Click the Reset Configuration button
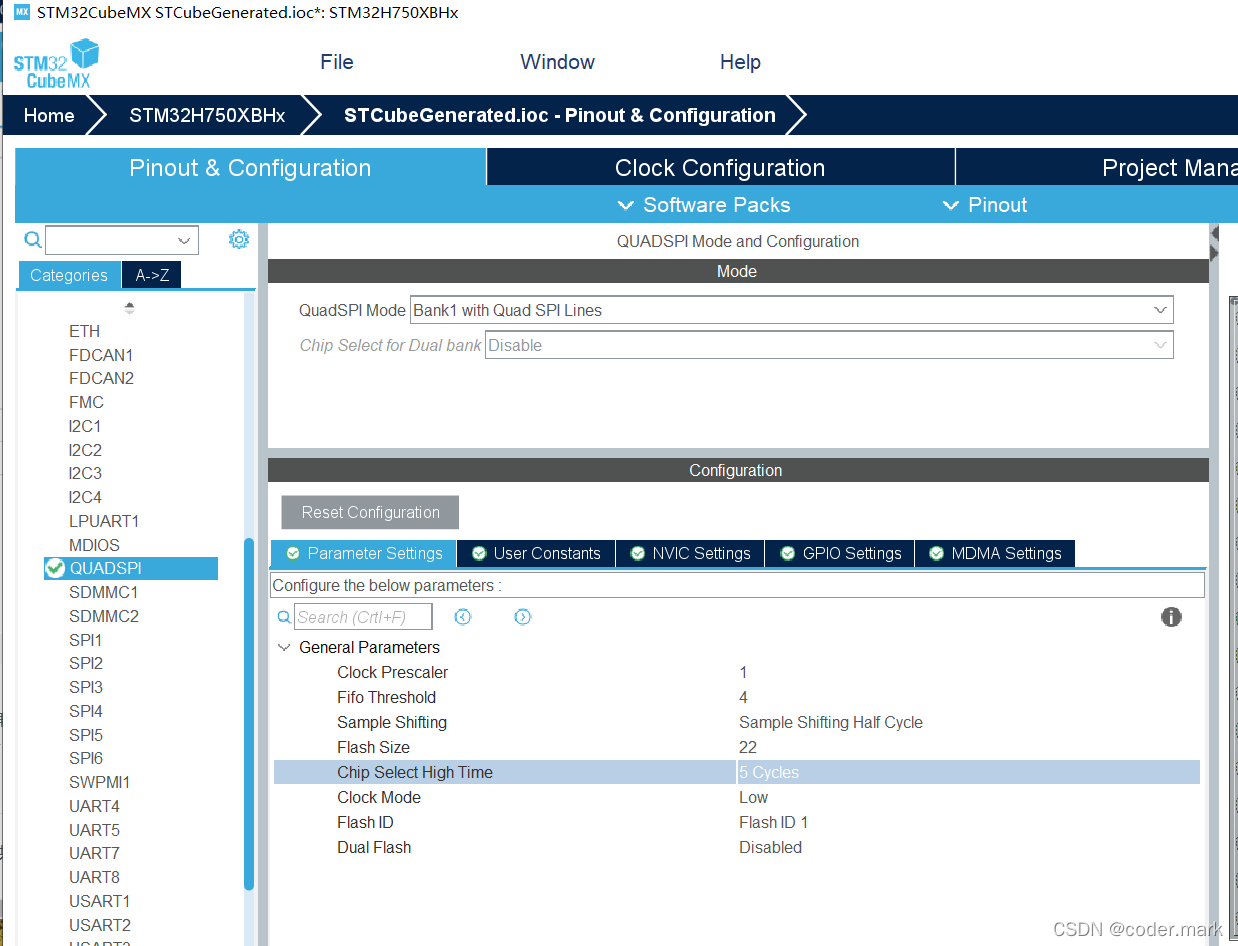Image resolution: width=1238 pixels, height=946 pixels. [370, 512]
